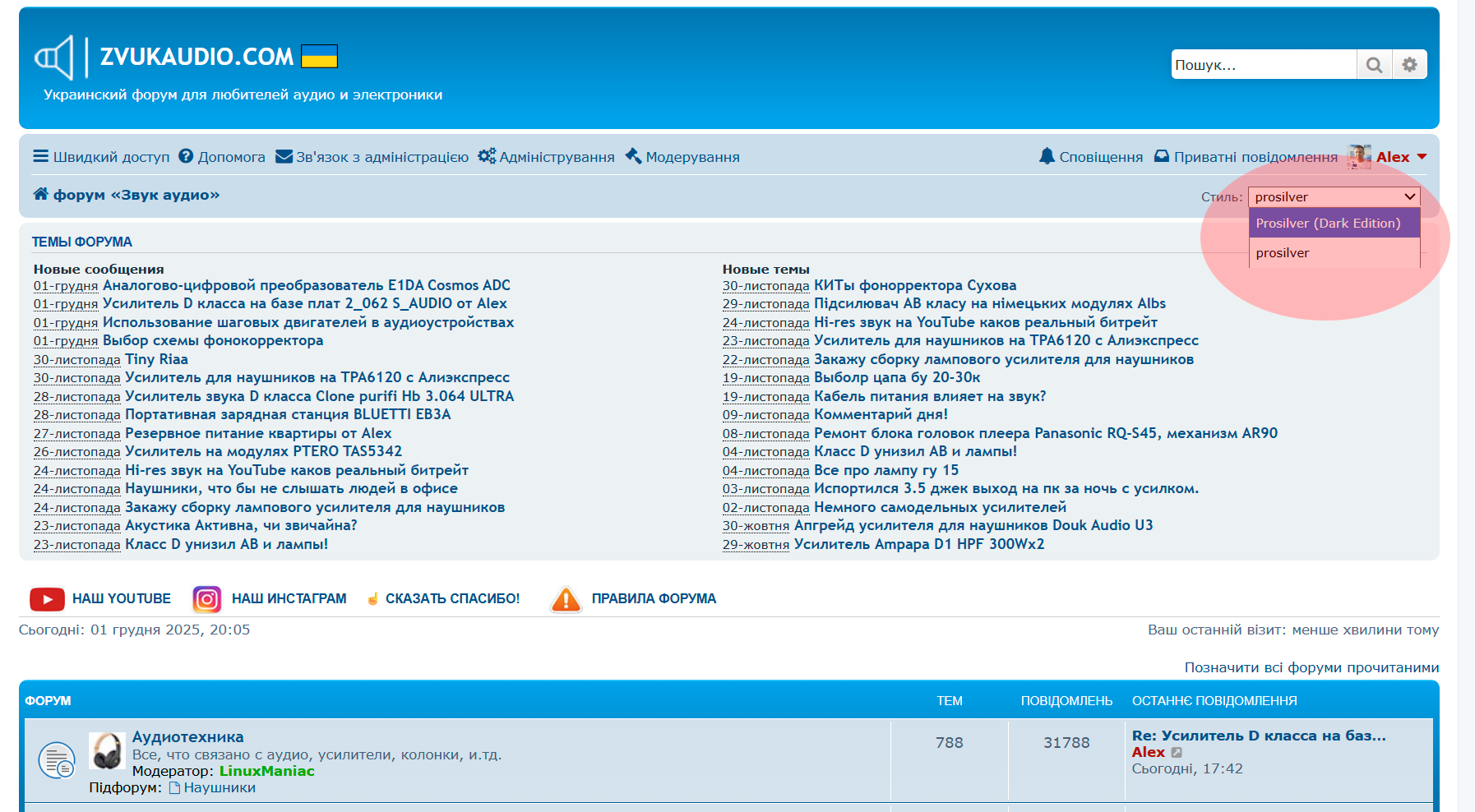1475x812 pixels.
Task: Click the Instagram logo icon
Action: click(206, 599)
